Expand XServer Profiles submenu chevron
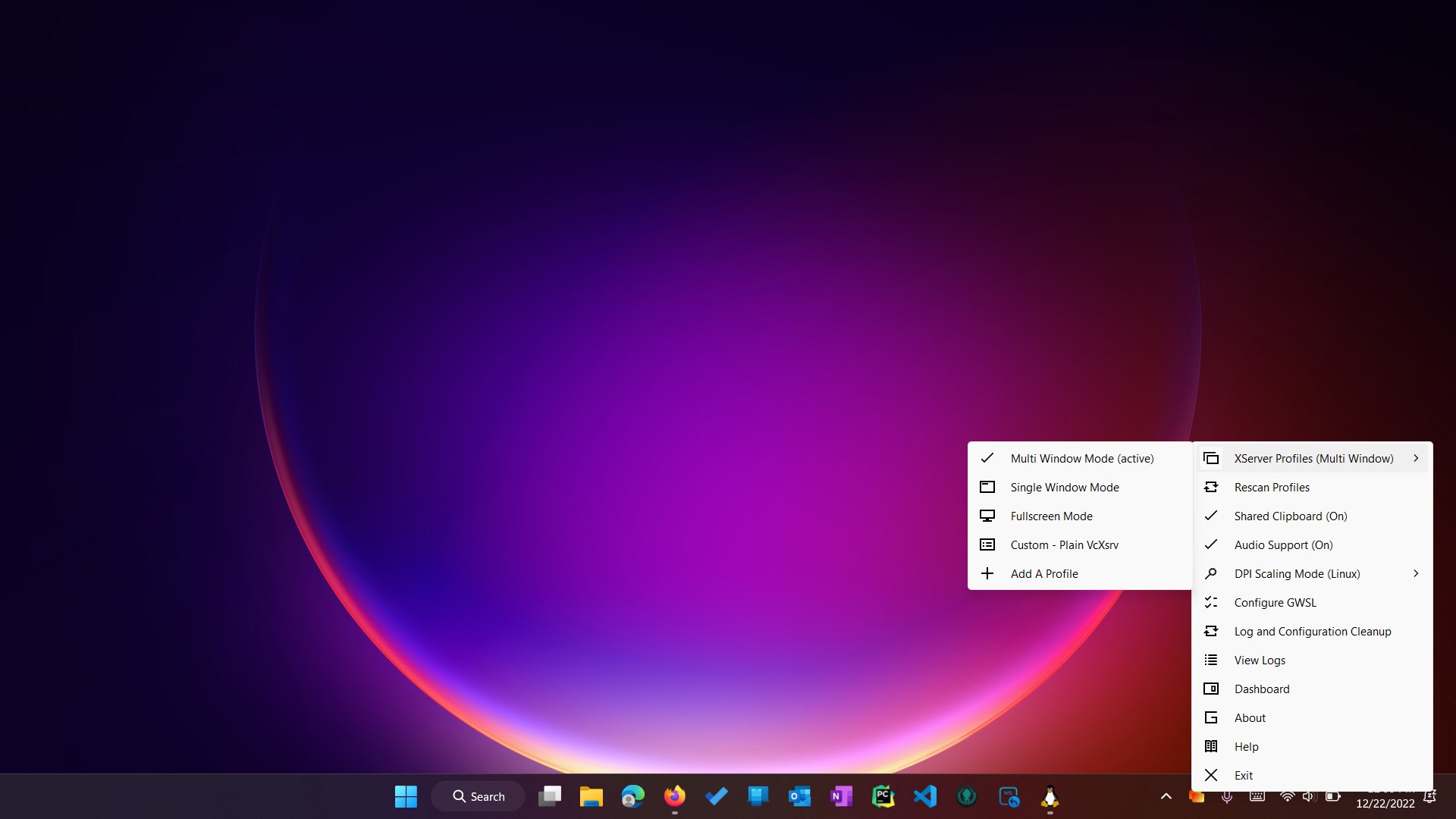The image size is (1456, 819). point(1415,458)
